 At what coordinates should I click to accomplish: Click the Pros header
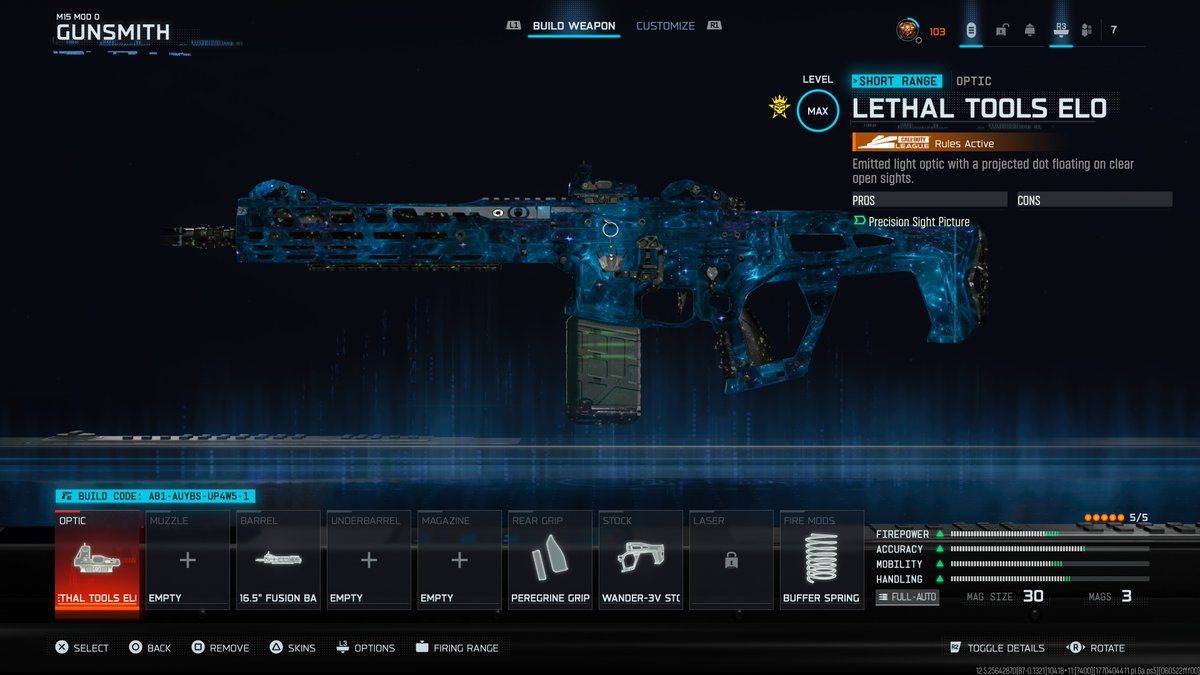931,200
